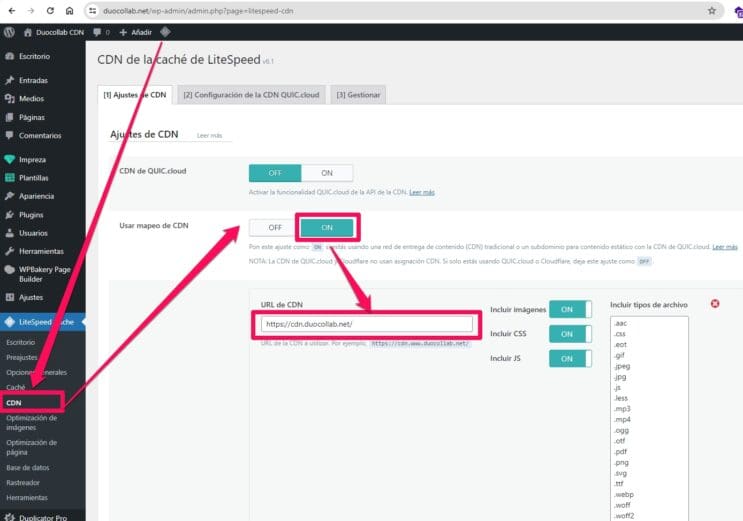The image size is (743, 521).
Task: Click .webp in file types list
Action: [x=624, y=494]
